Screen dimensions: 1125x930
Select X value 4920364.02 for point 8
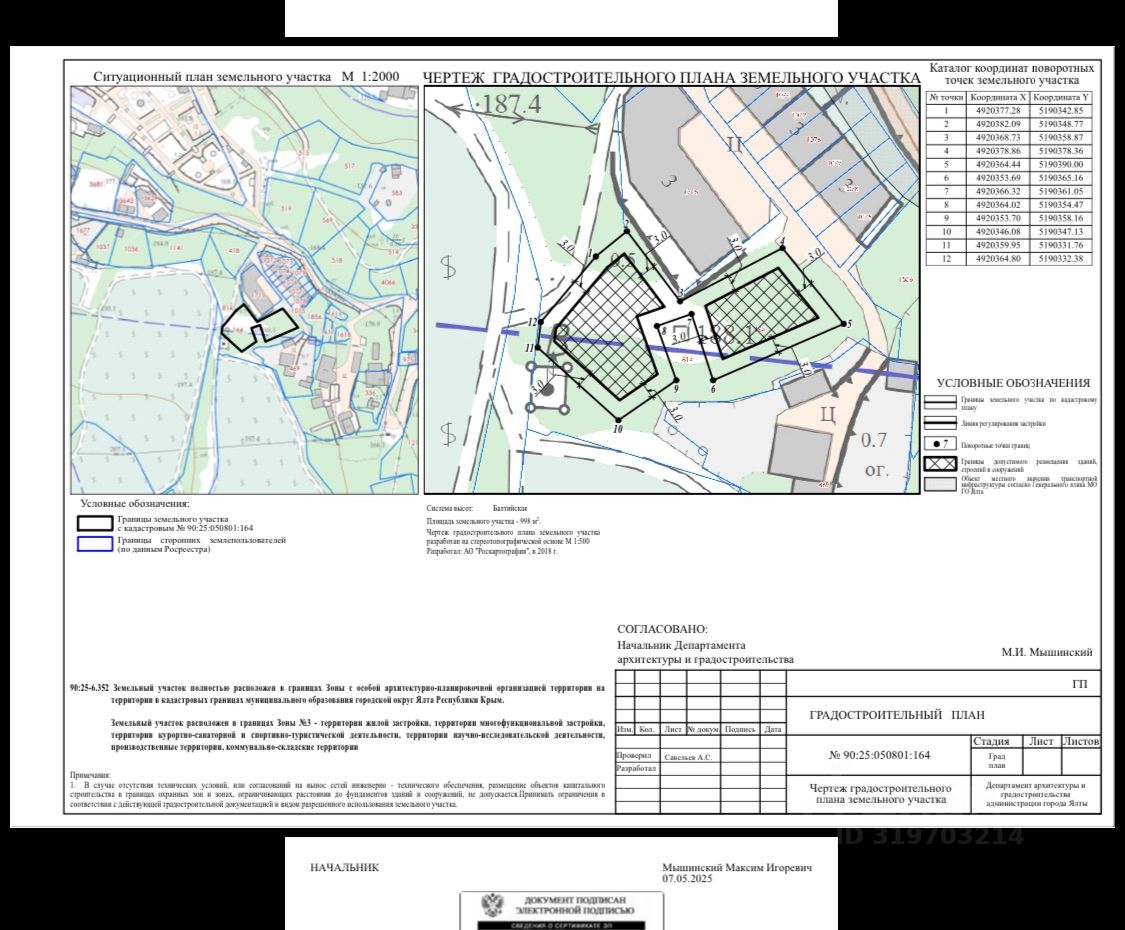tap(998, 205)
